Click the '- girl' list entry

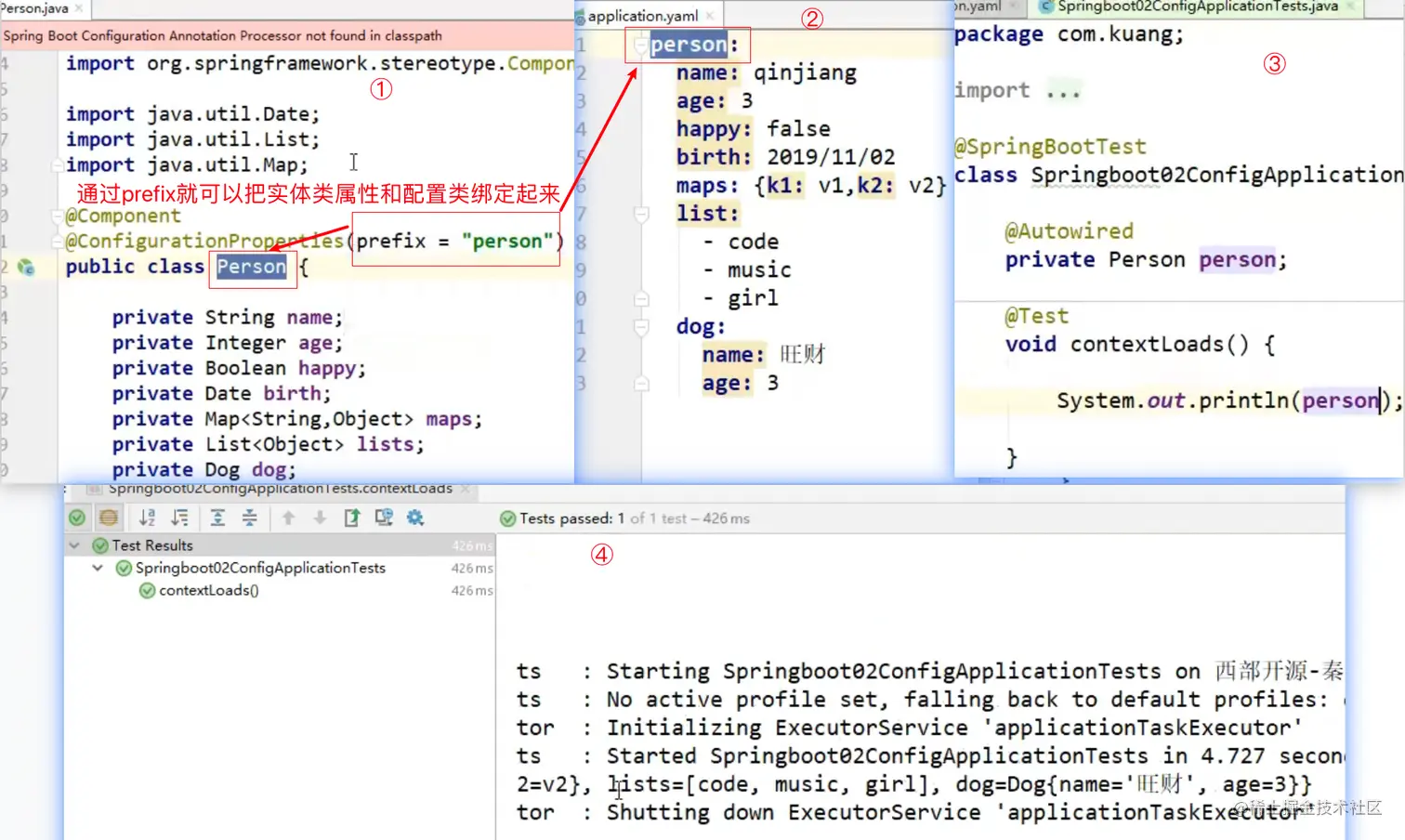pyautogui.click(x=741, y=298)
